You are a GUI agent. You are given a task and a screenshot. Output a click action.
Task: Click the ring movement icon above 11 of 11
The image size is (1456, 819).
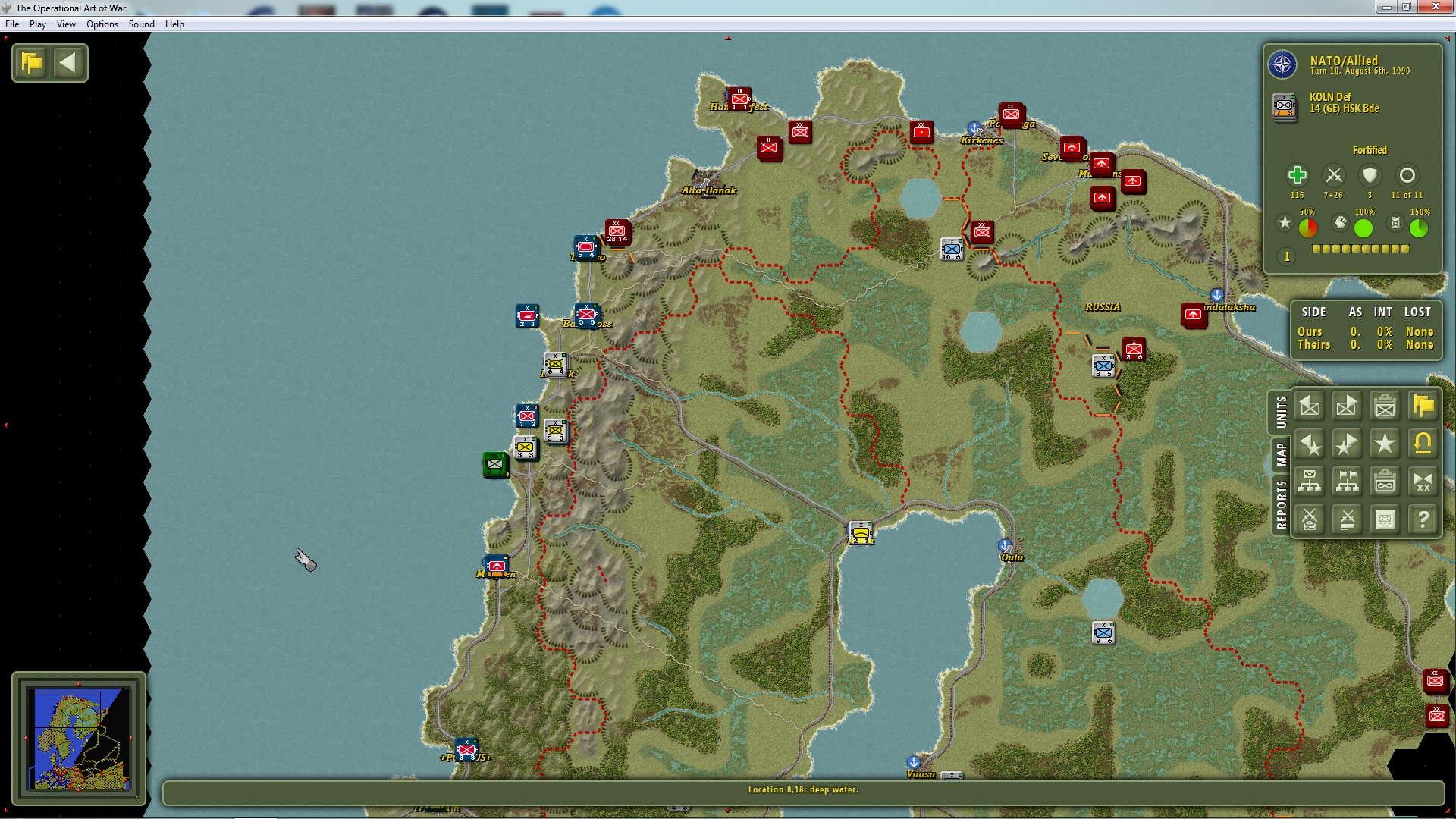point(1407,175)
